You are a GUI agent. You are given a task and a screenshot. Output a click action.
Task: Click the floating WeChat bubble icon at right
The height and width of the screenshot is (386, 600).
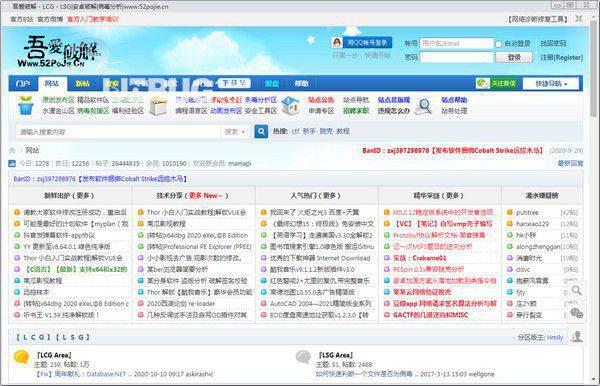pos(577,313)
